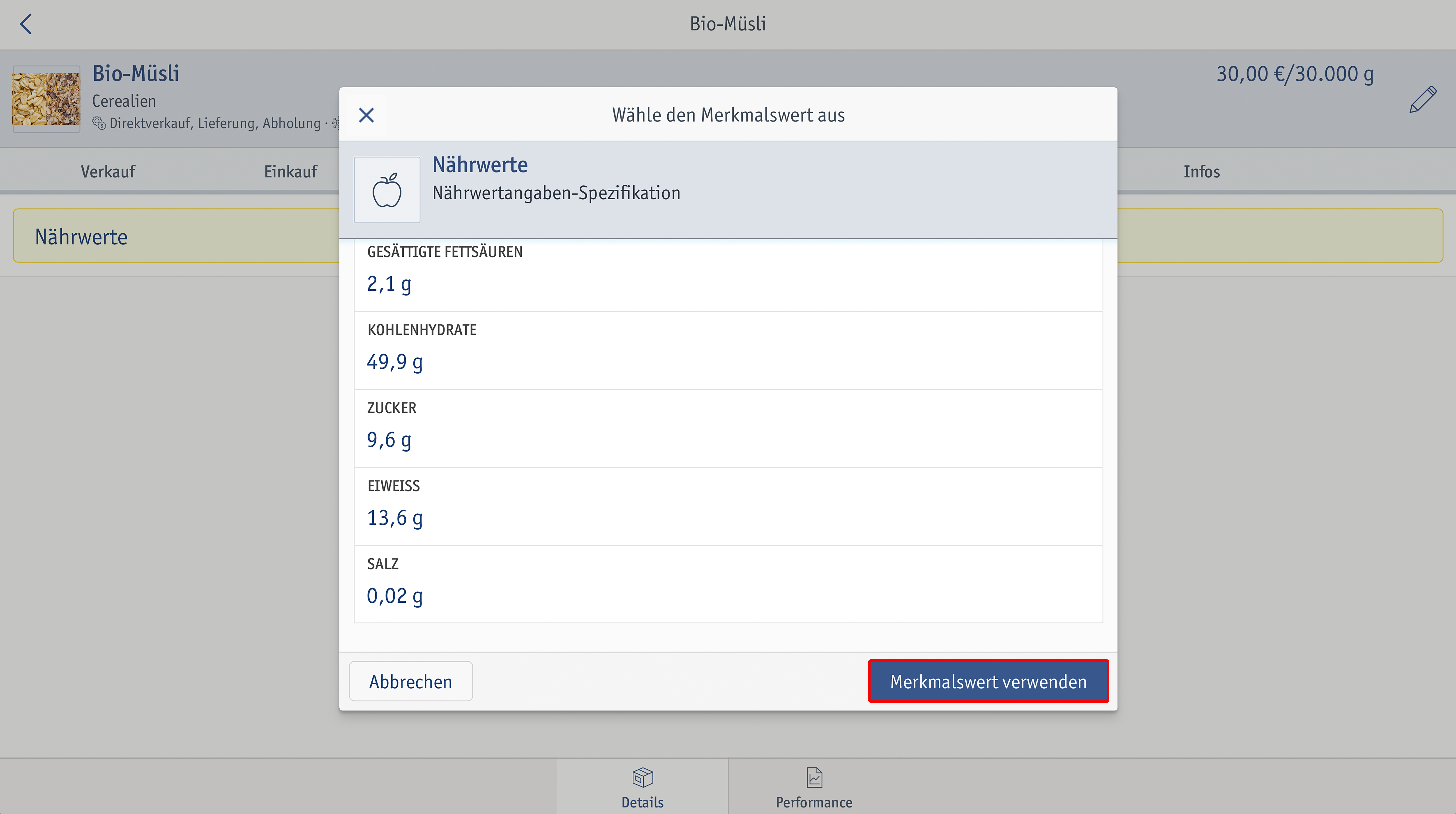Click the Nährwerte dialog heading
The image size is (1456, 814).
click(480, 165)
